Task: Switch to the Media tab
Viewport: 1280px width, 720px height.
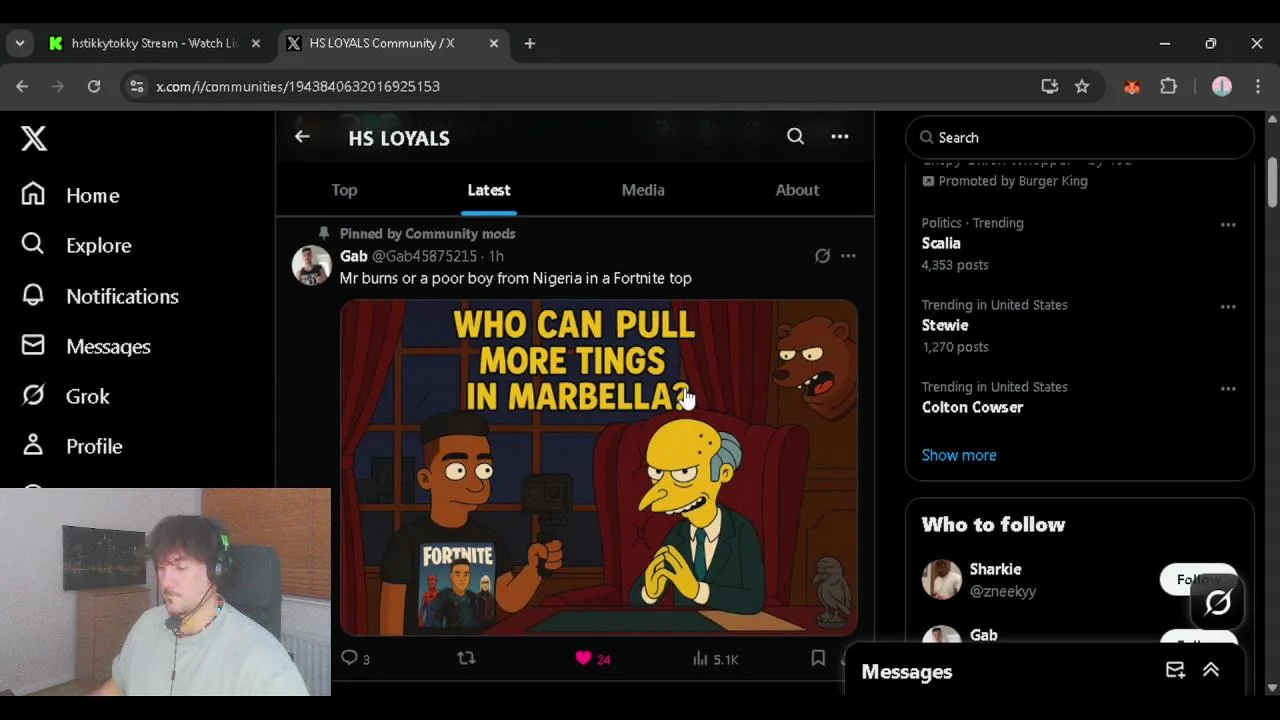Action: point(643,190)
